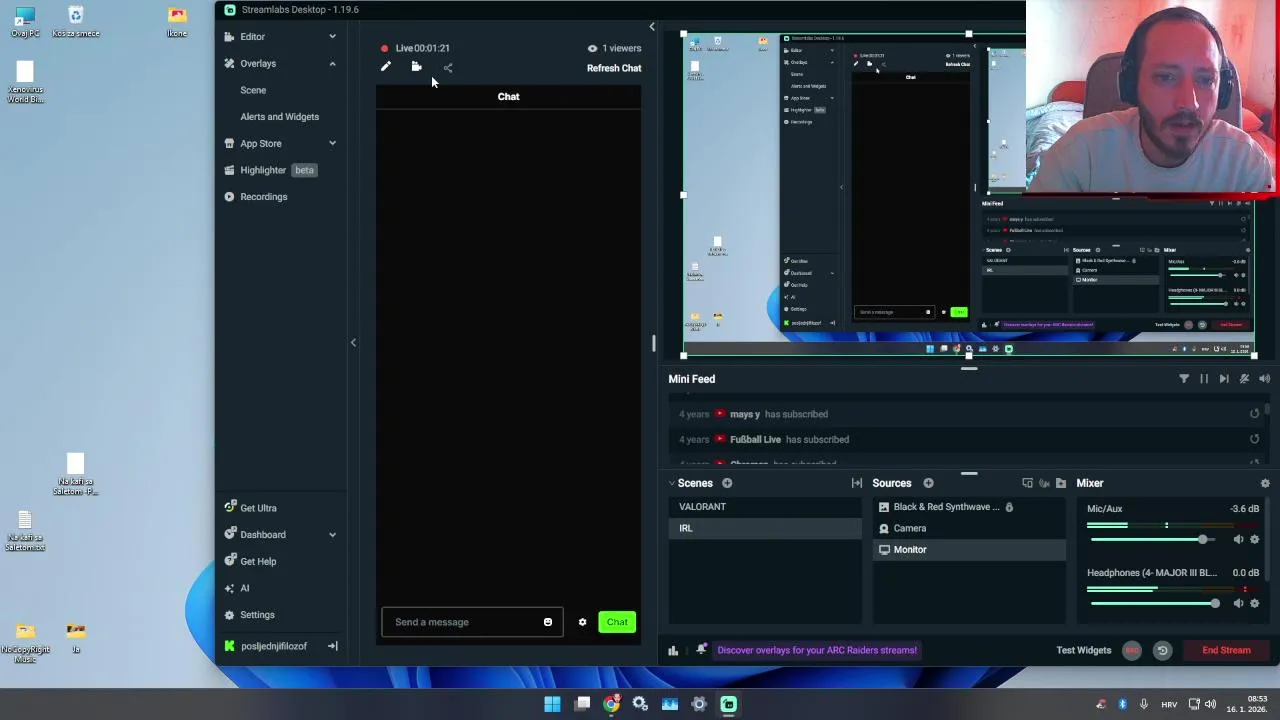Open performance stats bar chart icon
This screenshot has height=720, width=1280.
pos(673,650)
